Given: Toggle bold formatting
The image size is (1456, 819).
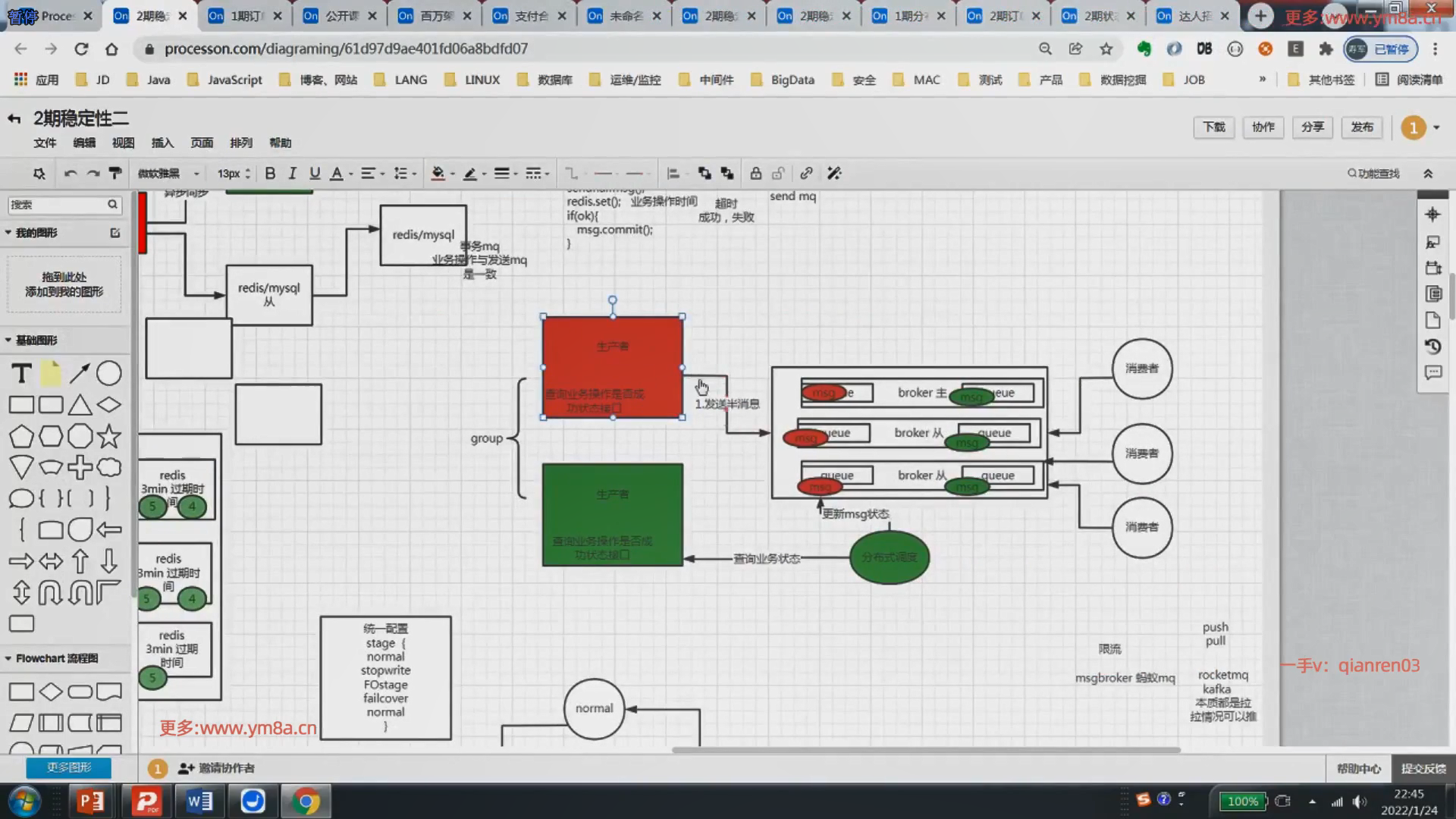Looking at the screenshot, I should (270, 174).
